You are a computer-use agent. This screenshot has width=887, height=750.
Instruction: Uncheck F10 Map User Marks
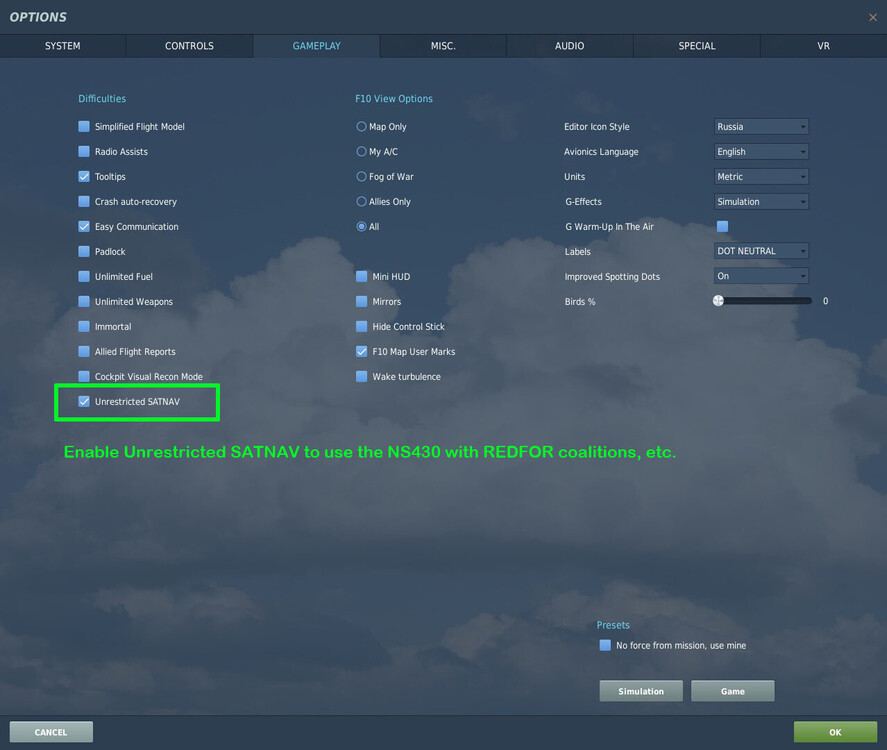(x=361, y=351)
